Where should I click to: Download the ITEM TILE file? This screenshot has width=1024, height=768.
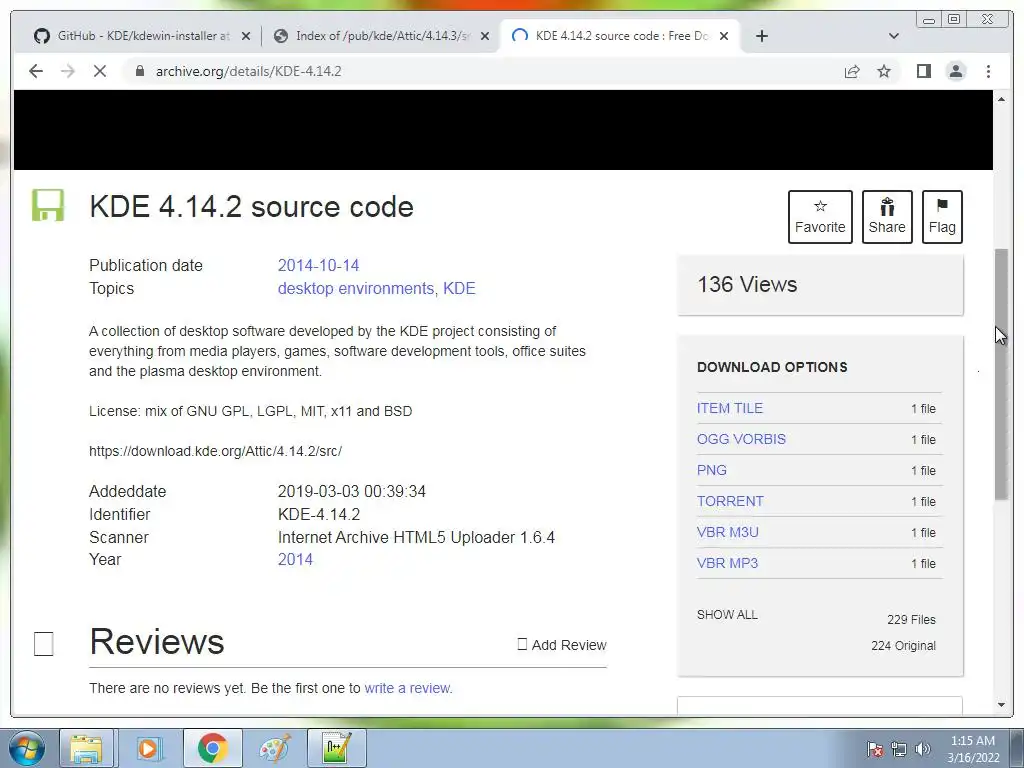pyautogui.click(x=729, y=408)
